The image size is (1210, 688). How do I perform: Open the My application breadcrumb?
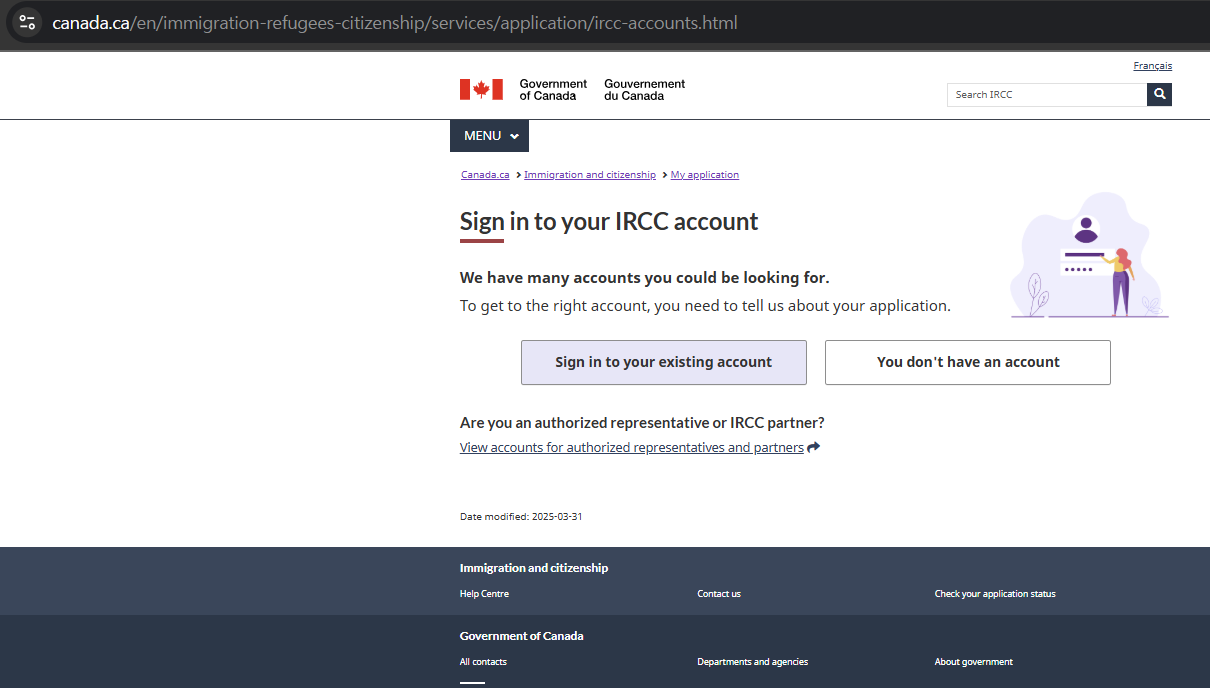705,175
